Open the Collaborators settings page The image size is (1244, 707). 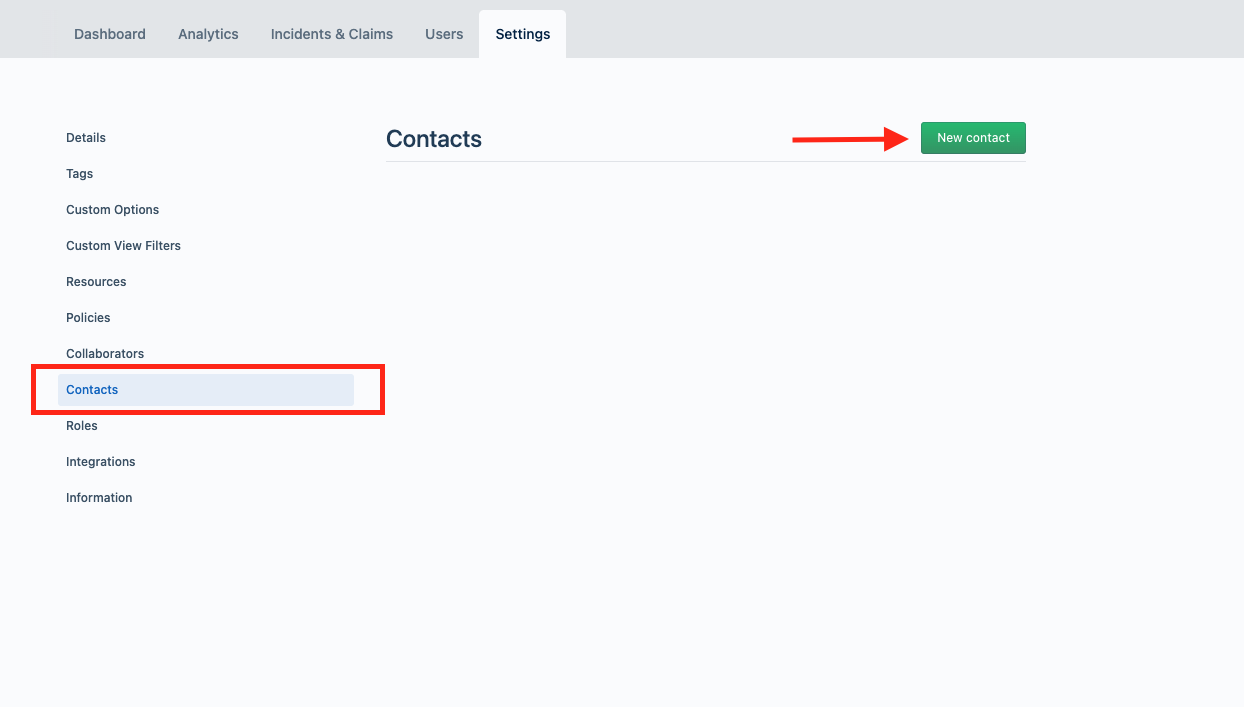pos(105,354)
